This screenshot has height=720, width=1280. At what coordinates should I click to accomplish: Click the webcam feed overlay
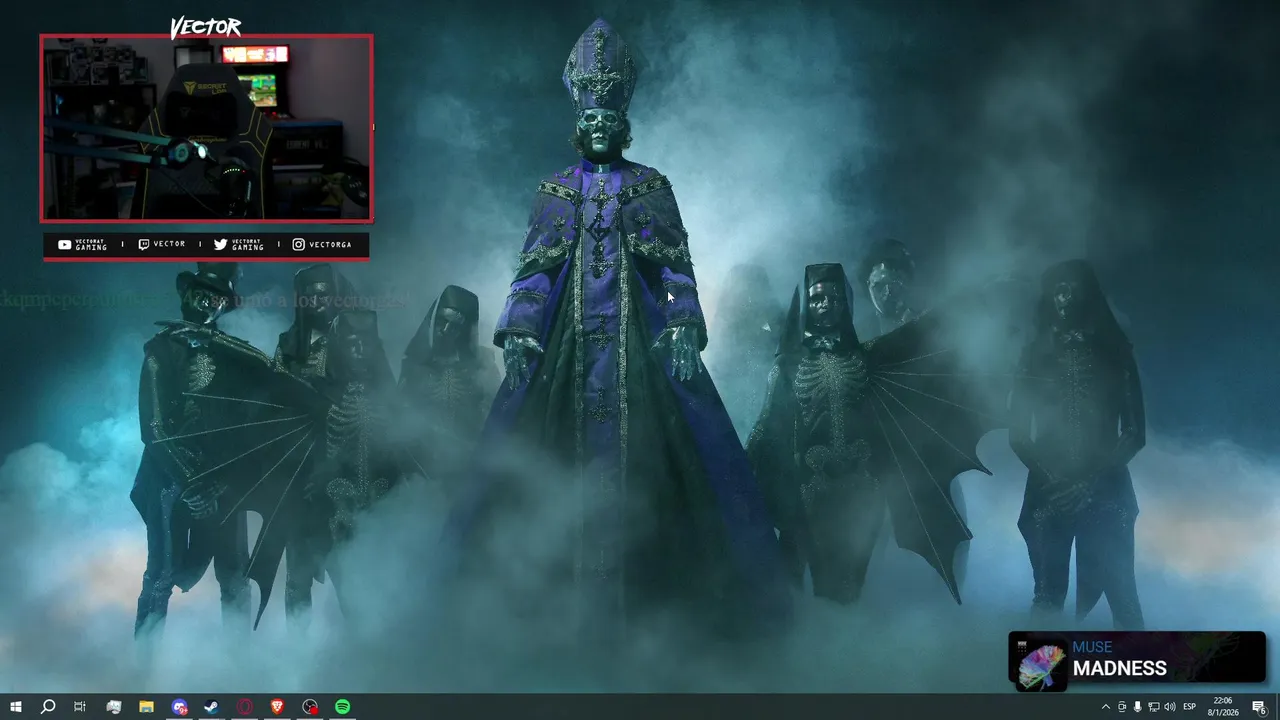coord(206,128)
